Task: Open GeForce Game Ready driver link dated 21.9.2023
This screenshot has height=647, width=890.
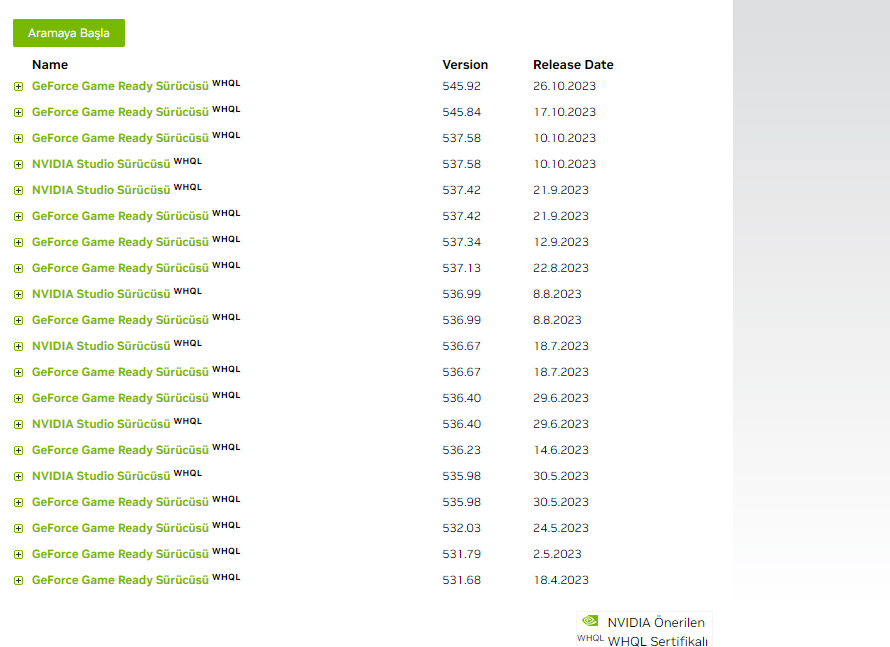Action: 120,216
